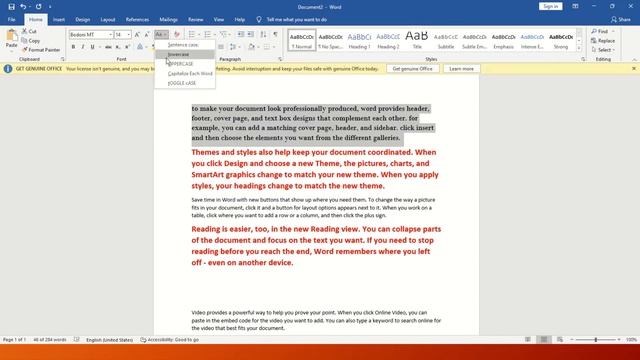The width and height of the screenshot is (640, 360).
Task: Toggle Show/Hide paragraph marks
Action: [x=276, y=35]
